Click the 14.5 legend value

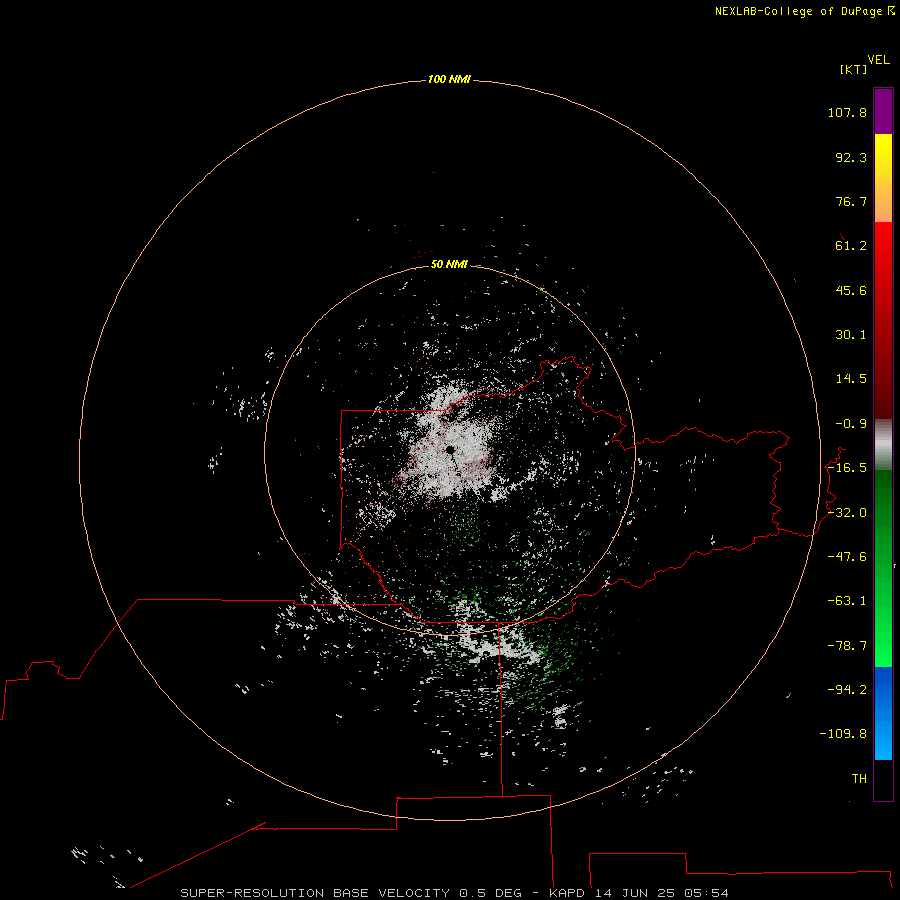click(x=851, y=379)
